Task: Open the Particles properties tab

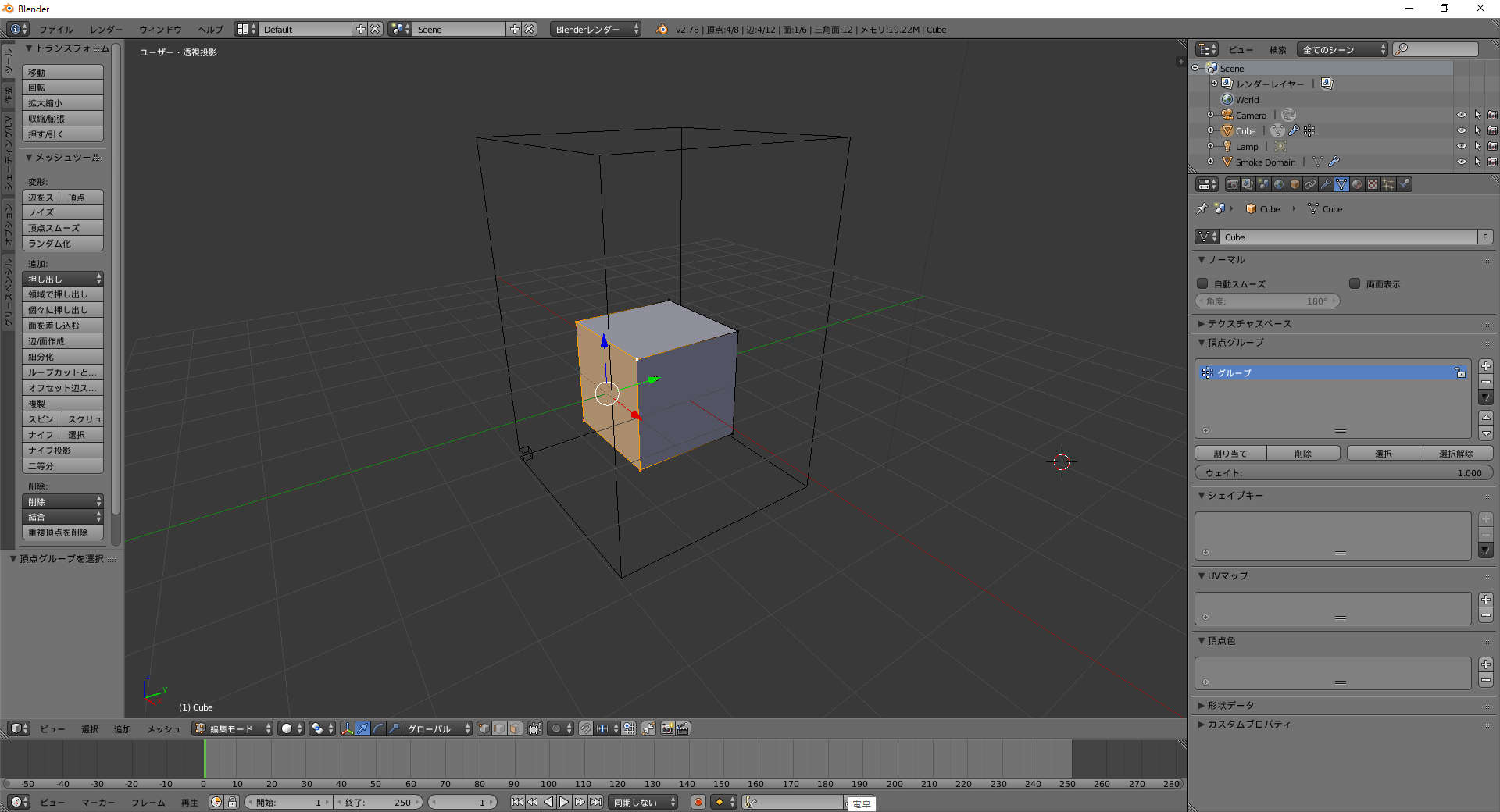Action: coord(1388,184)
